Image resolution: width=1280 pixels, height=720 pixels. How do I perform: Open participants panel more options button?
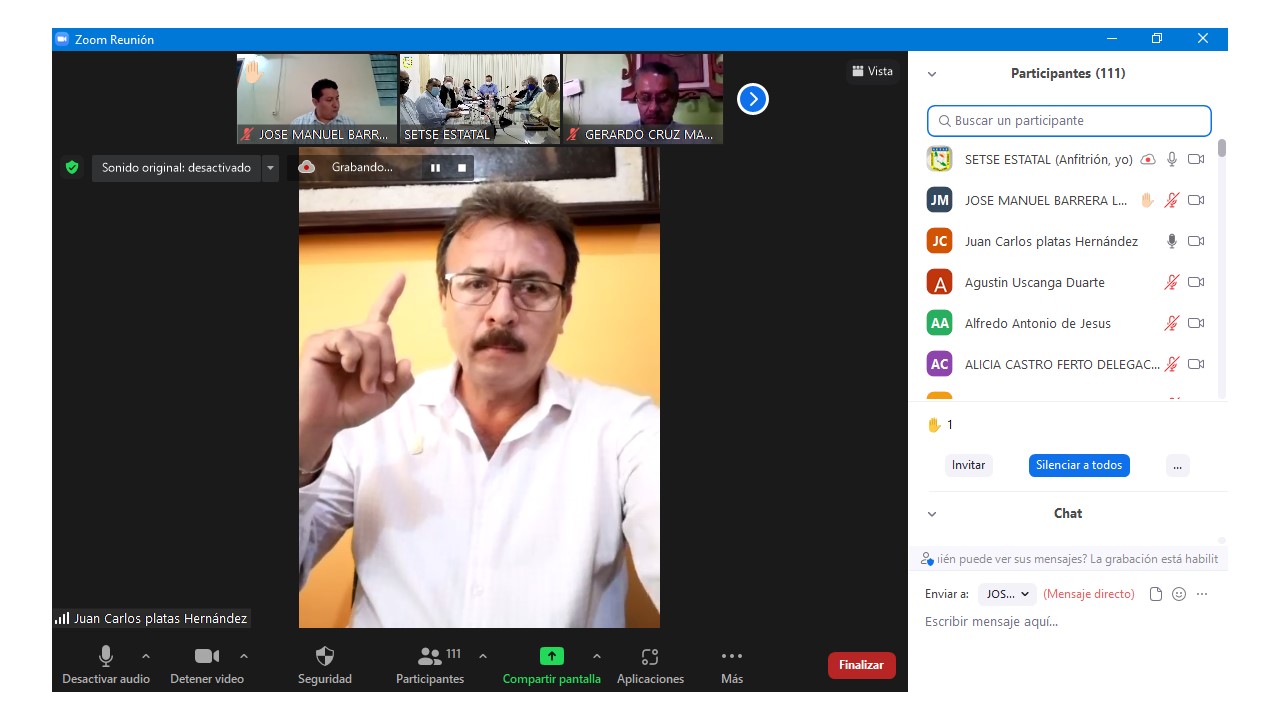click(1178, 465)
